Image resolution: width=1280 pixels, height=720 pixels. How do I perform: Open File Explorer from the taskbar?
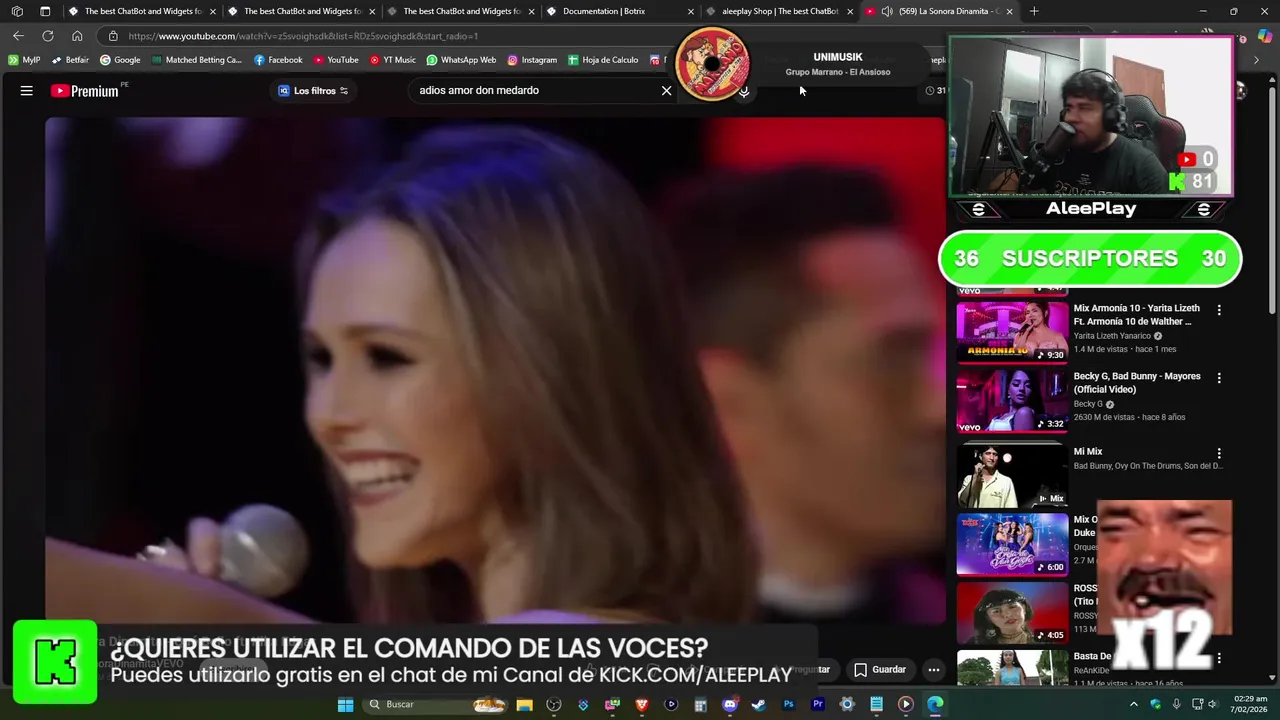pos(524,704)
